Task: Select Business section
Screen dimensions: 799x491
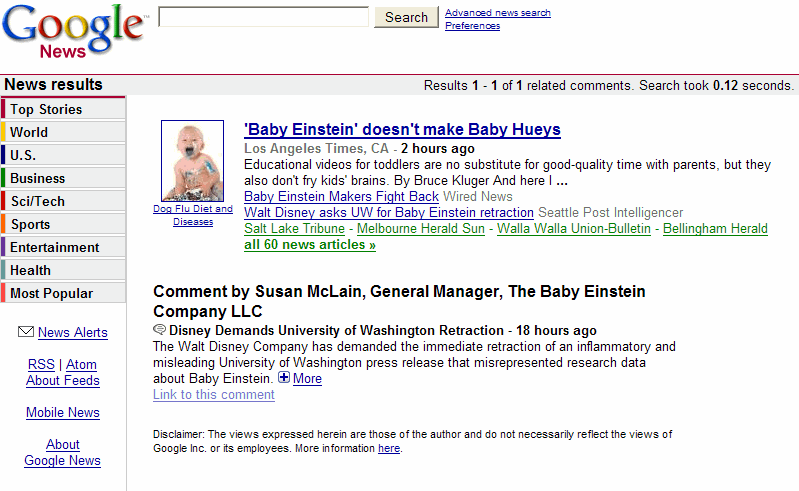Action: pyautogui.click(x=64, y=178)
